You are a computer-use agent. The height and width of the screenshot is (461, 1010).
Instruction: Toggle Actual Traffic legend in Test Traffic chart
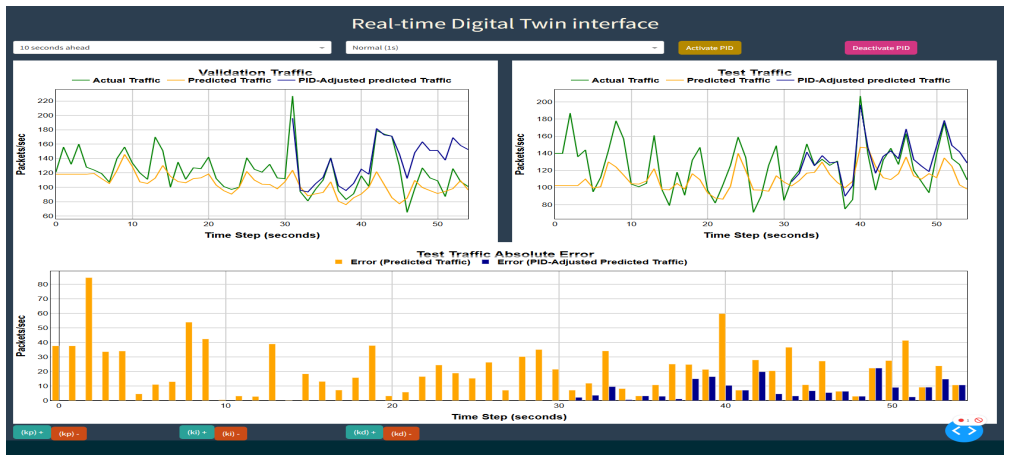point(615,80)
